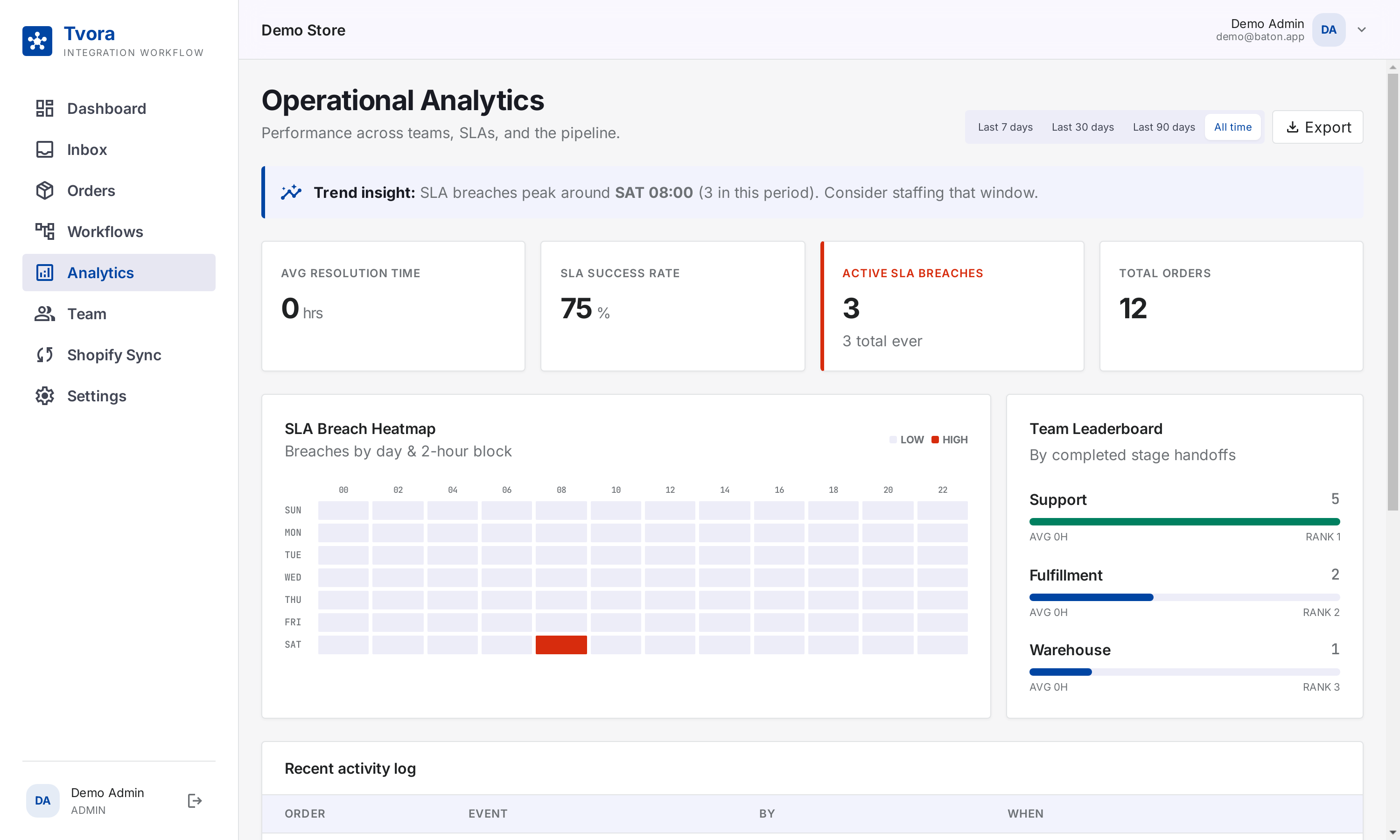
Task: Click the SAT row label in heatmap
Action: (293, 645)
